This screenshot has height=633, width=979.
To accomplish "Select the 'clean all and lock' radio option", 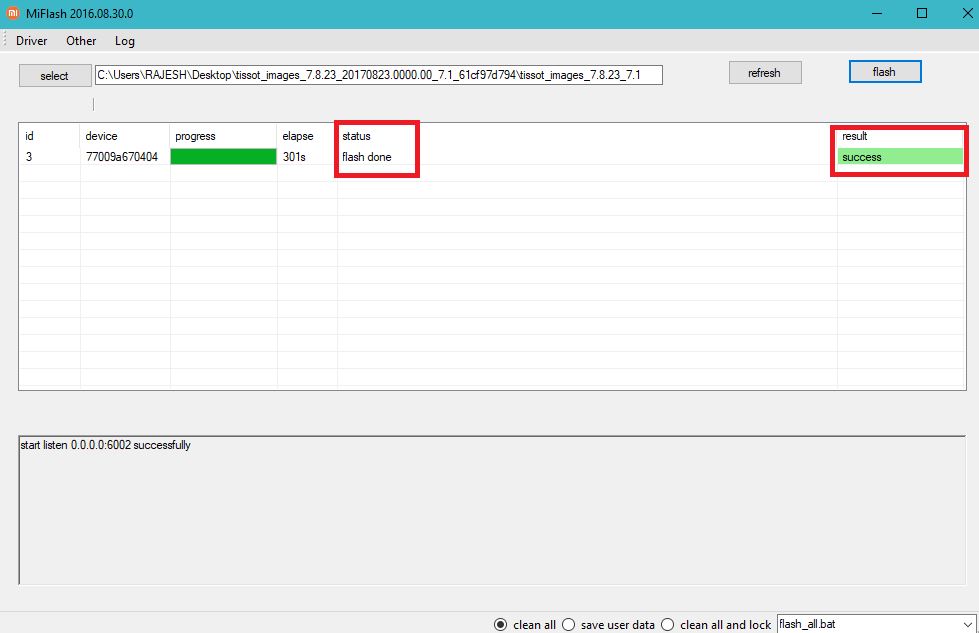I will [716, 625].
